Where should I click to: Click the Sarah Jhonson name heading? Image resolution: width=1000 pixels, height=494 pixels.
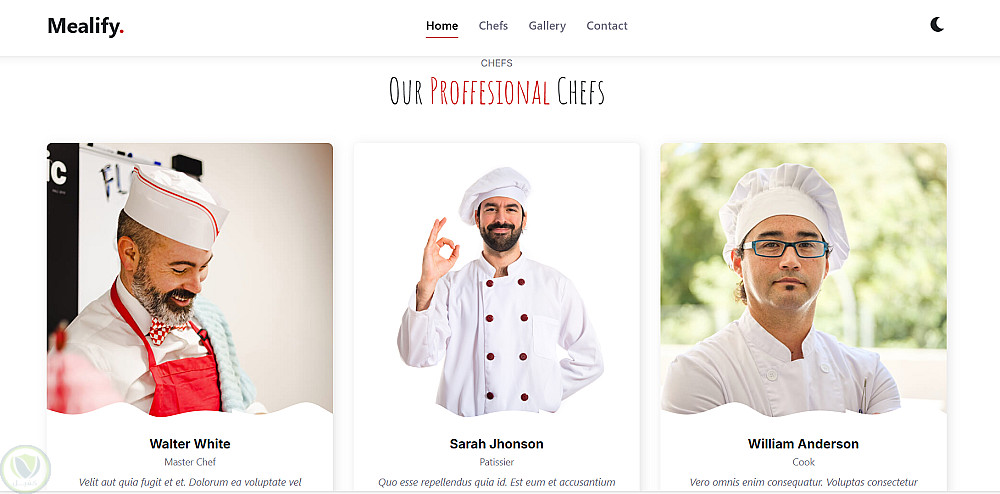496,444
